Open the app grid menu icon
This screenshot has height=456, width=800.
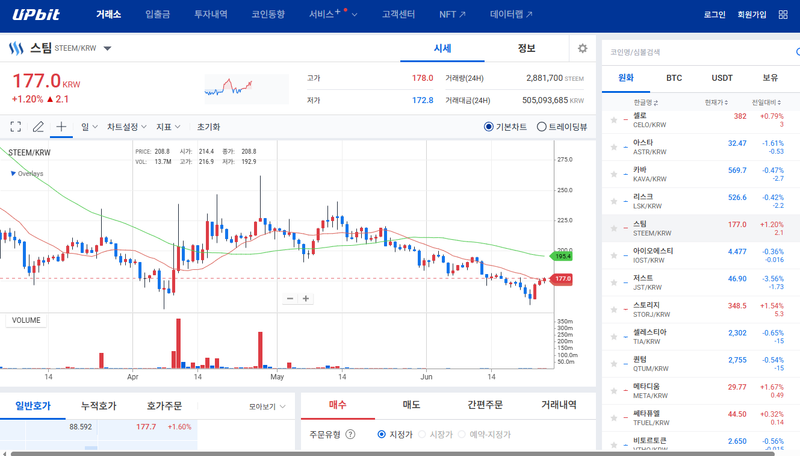click(x=783, y=14)
